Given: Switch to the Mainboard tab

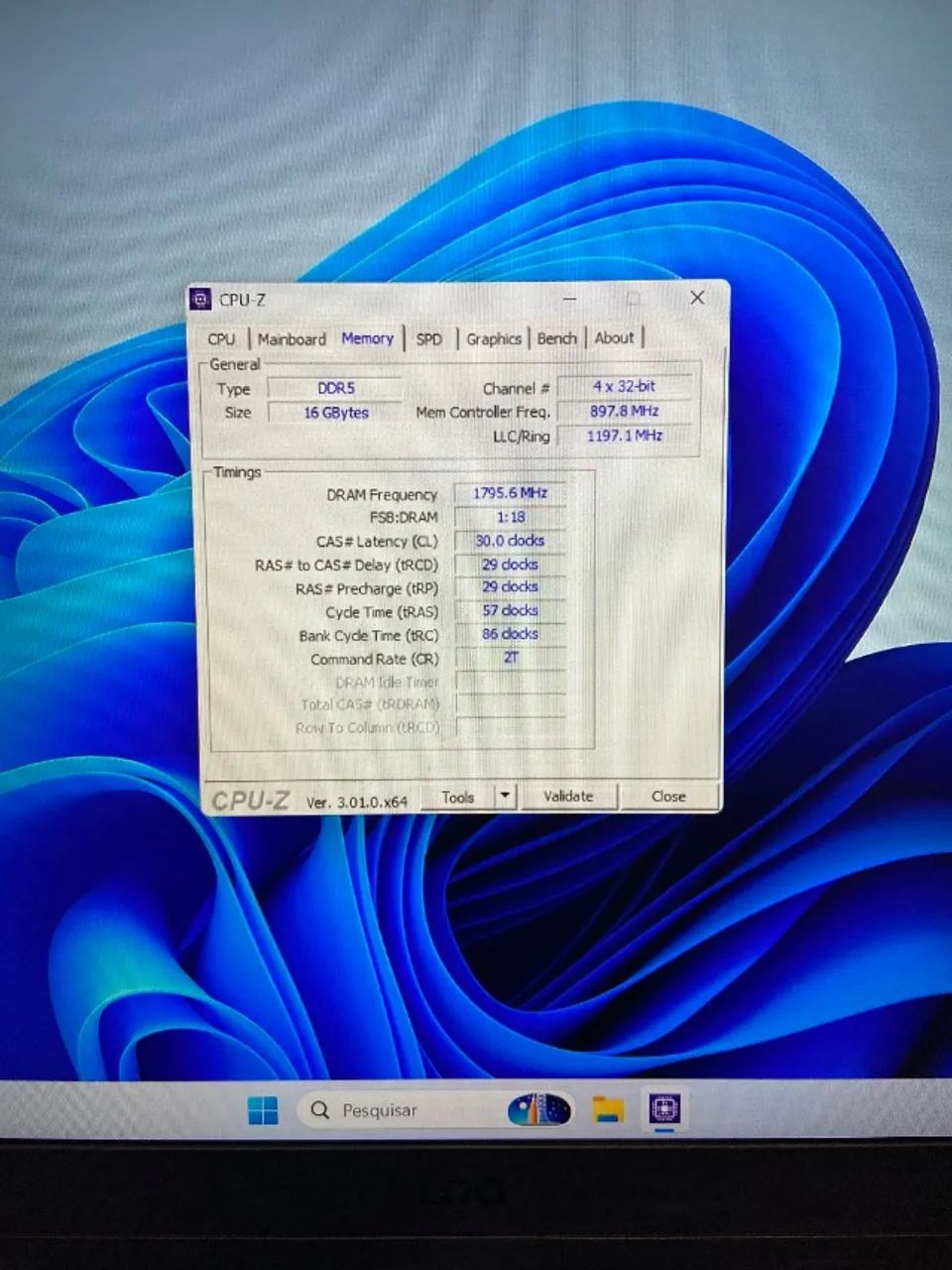Looking at the screenshot, I should click(292, 339).
